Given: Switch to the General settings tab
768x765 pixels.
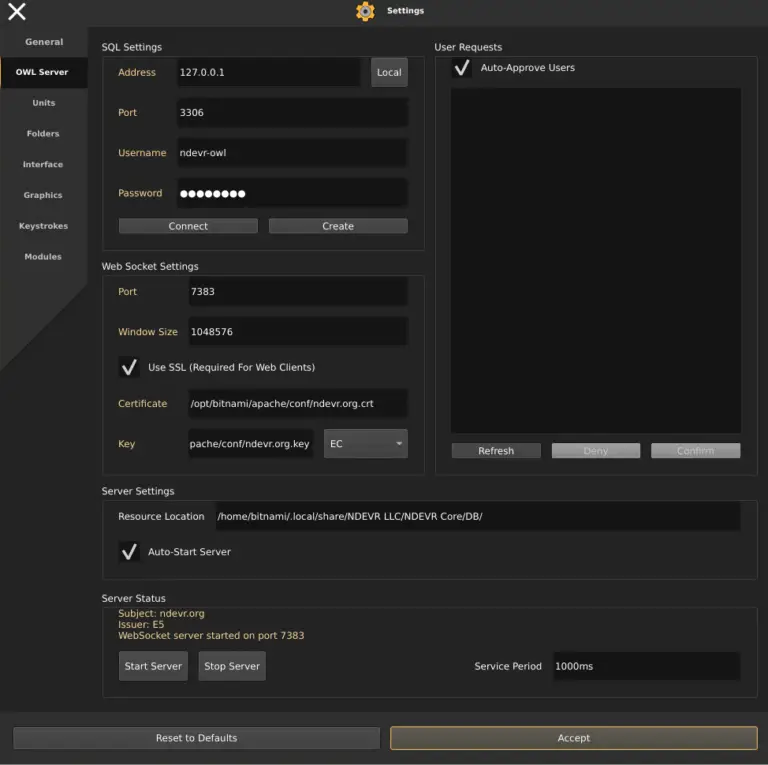Looking at the screenshot, I should click(x=44, y=42).
